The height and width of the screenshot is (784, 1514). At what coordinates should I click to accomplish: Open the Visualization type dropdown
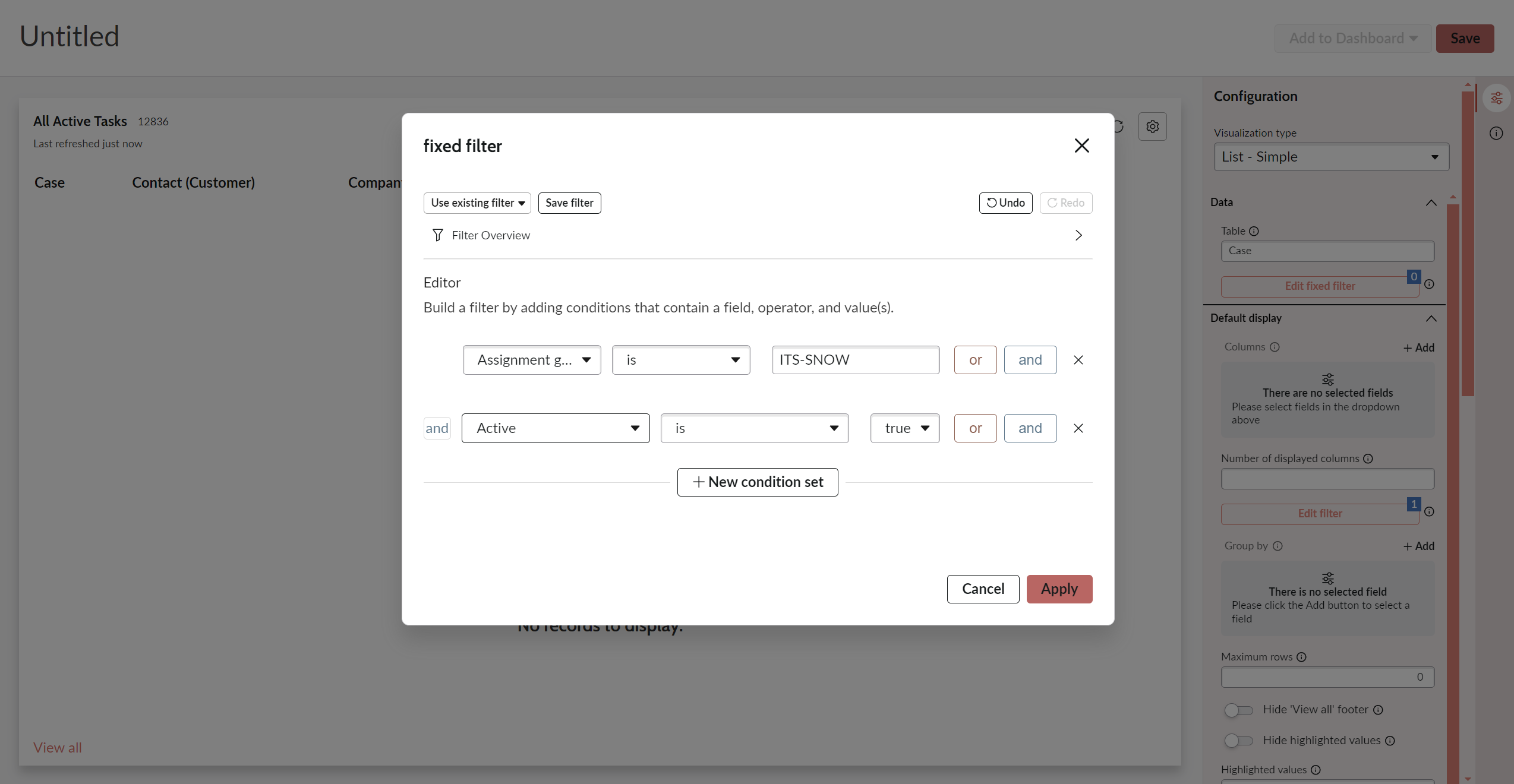tap(1330, 157)
